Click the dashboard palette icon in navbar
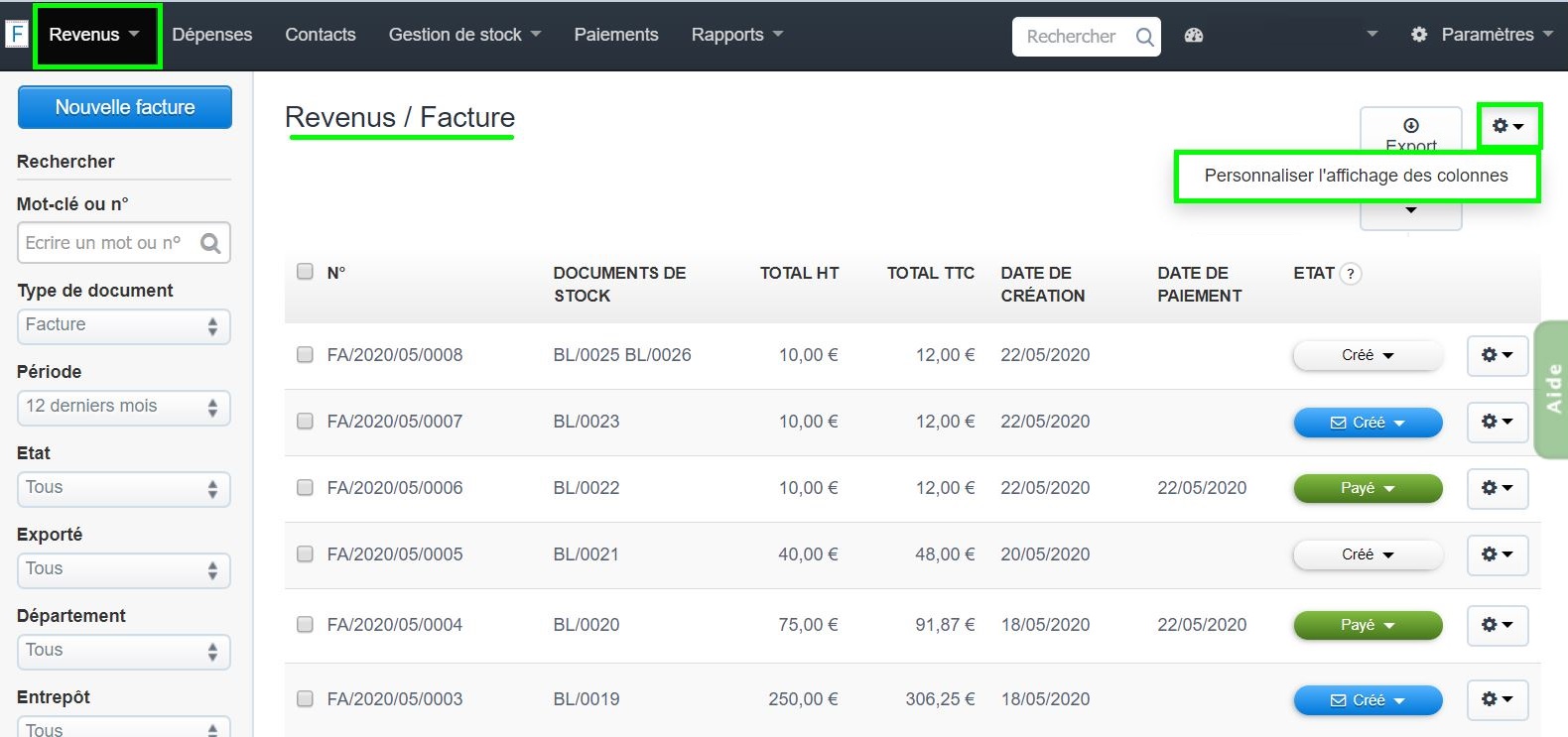This screenshot has width=1568, height=737. [1194, 36]
